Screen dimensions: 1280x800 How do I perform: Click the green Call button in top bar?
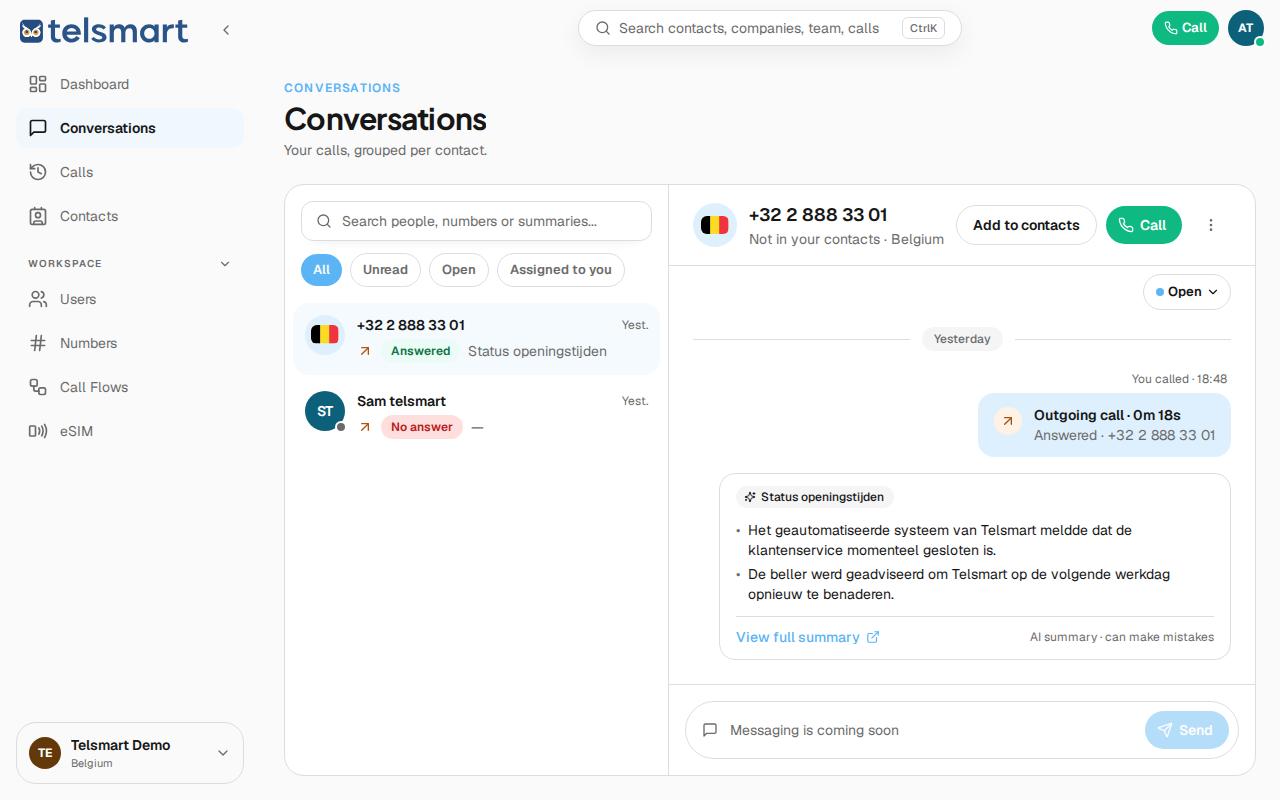[1185, 28]
